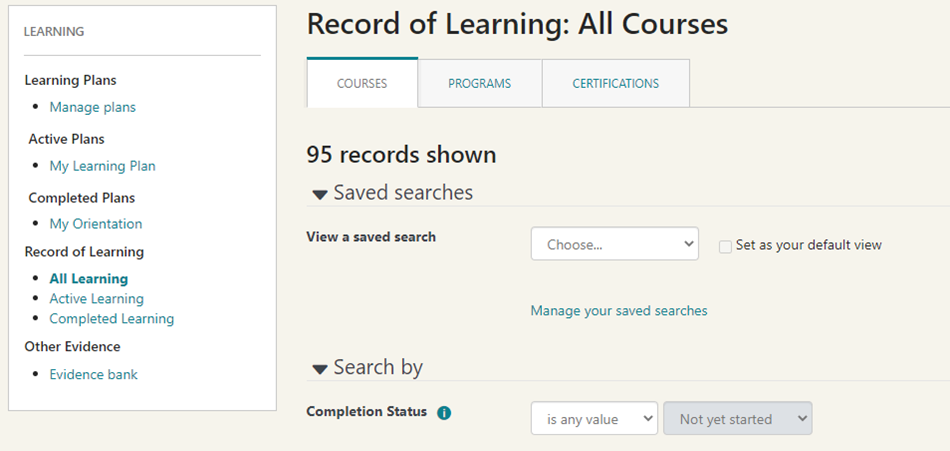
Task: View Active Learning records
Action: [96, 299]
